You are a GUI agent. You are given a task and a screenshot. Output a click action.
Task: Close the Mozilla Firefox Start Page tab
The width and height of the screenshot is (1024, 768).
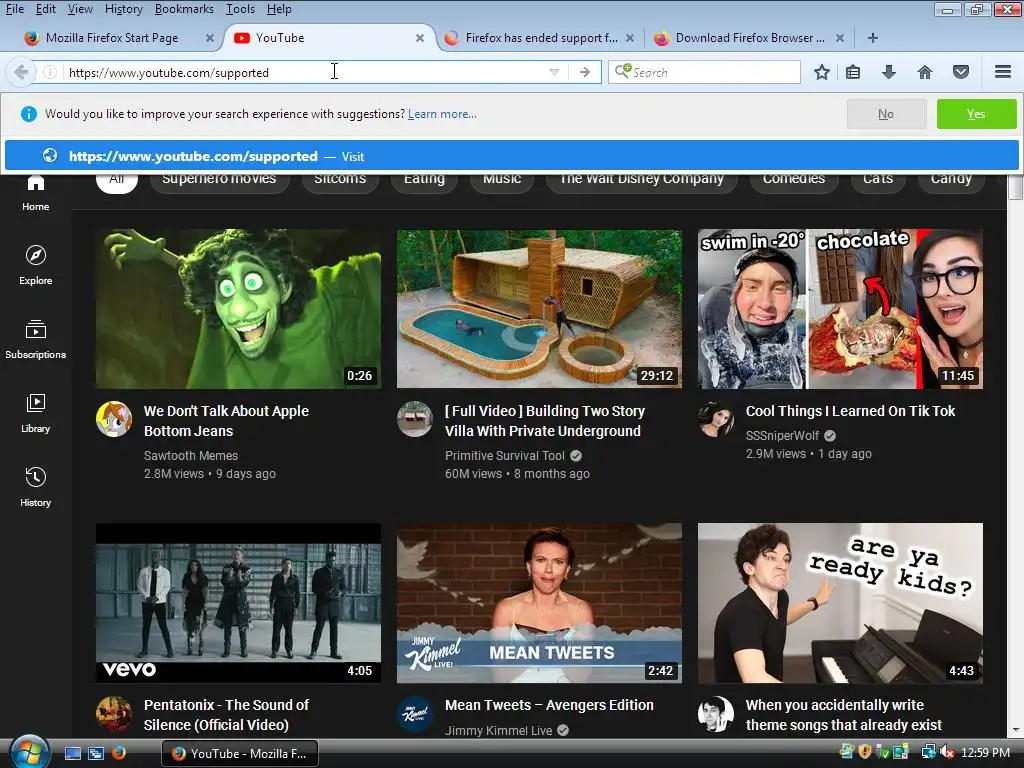coord(210,38)
